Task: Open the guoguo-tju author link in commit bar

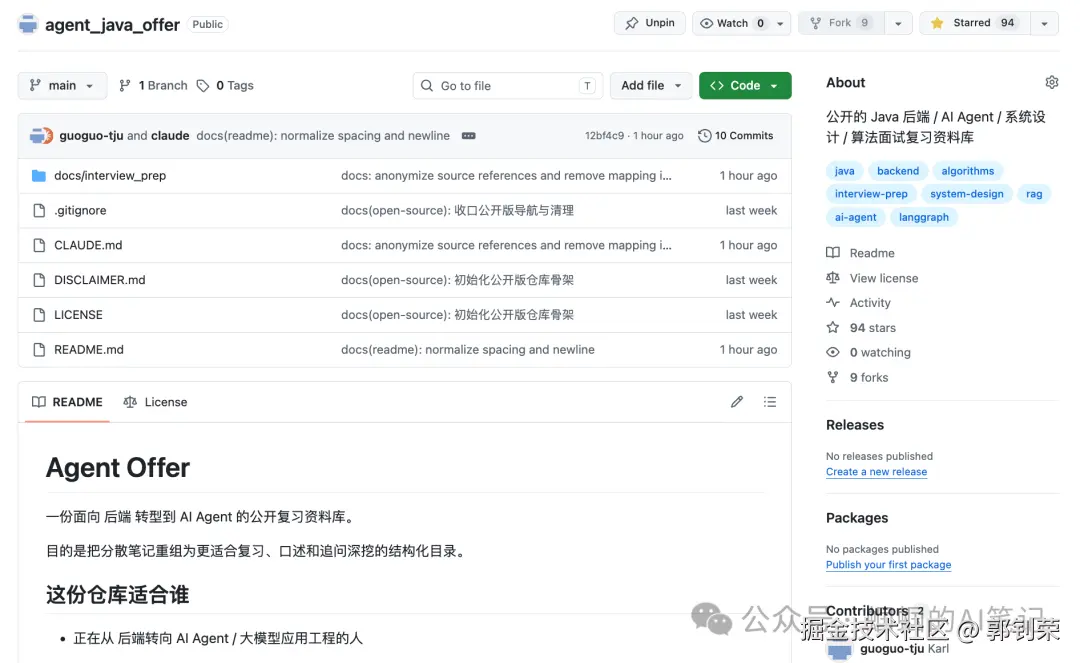Action: pos(91,136)
